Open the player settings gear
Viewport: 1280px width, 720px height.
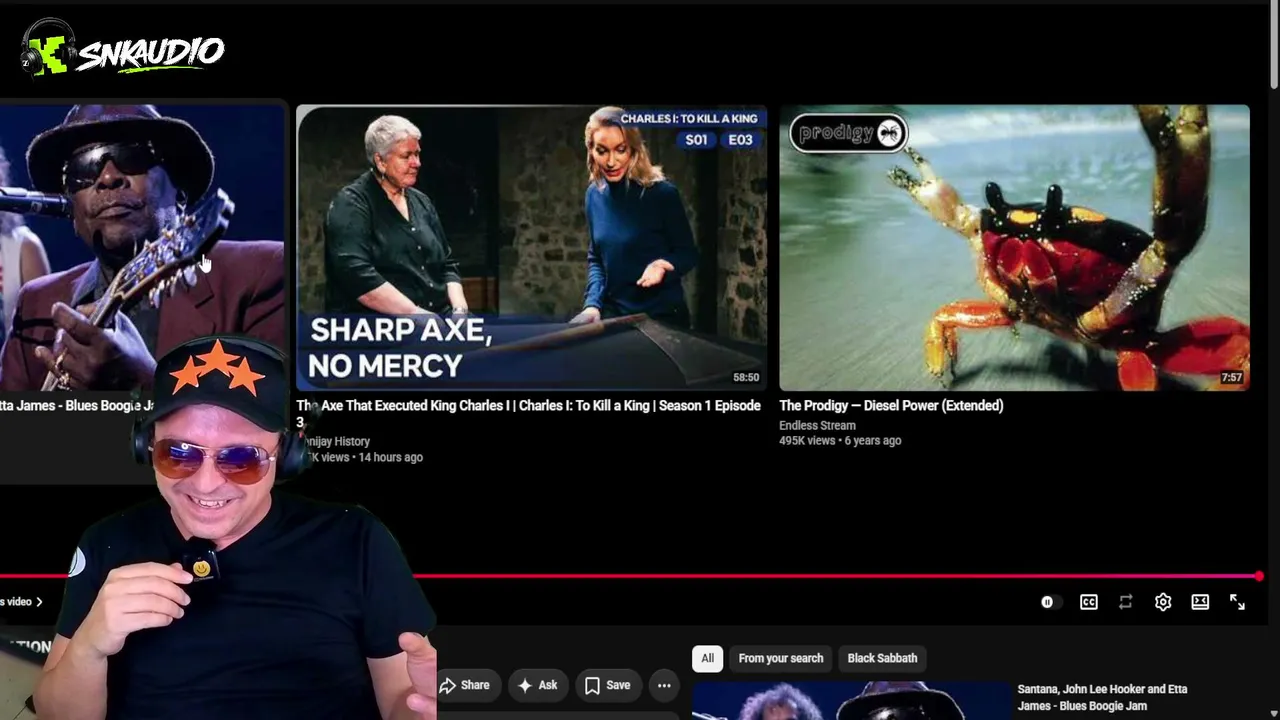pos(1163,602)
